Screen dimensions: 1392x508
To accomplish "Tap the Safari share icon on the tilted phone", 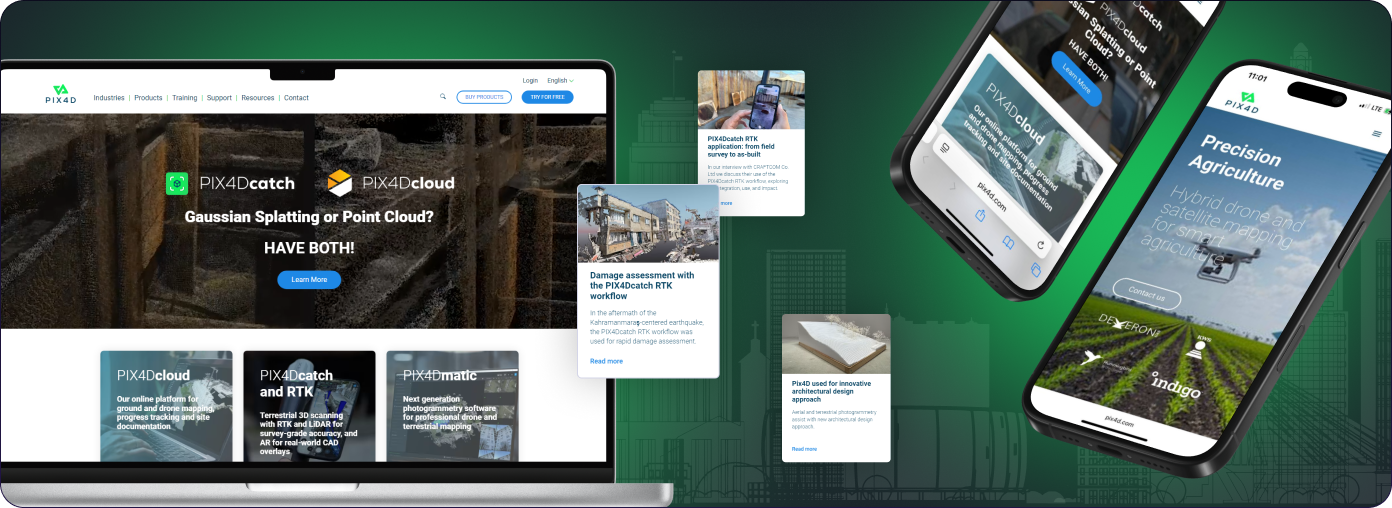I will 980,214.
